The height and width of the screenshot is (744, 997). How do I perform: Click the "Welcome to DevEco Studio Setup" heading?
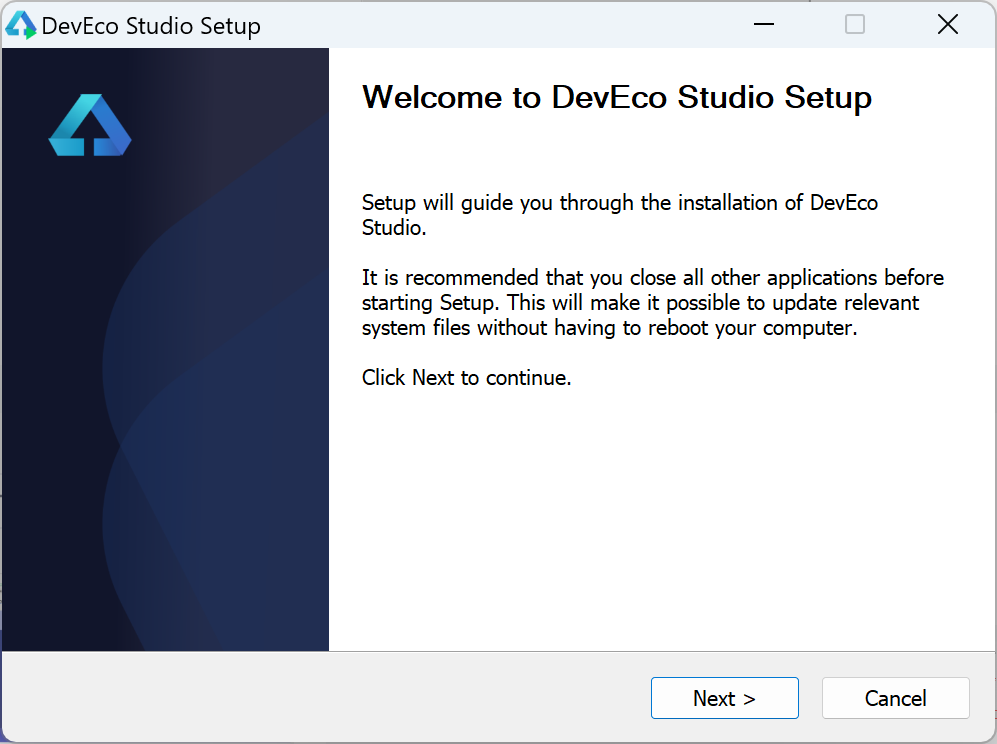click(x=616, y=97)
